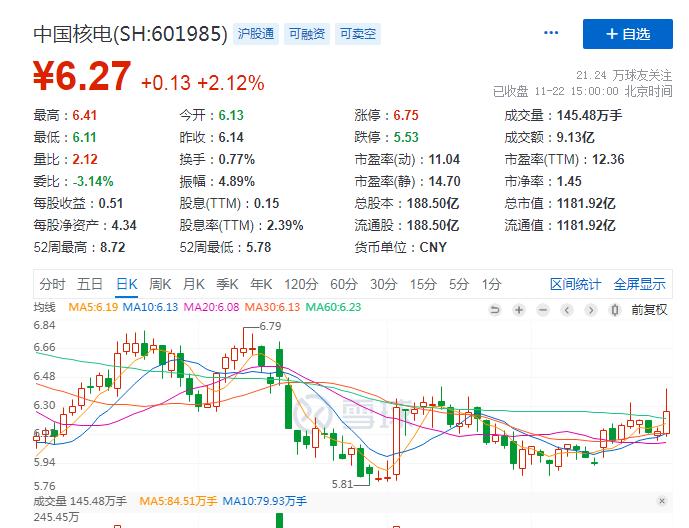Viewport: 689px width, 528px height.
Task: Click the current price ¥6.27
Action: pyautogui.click(x=82, y=77)
